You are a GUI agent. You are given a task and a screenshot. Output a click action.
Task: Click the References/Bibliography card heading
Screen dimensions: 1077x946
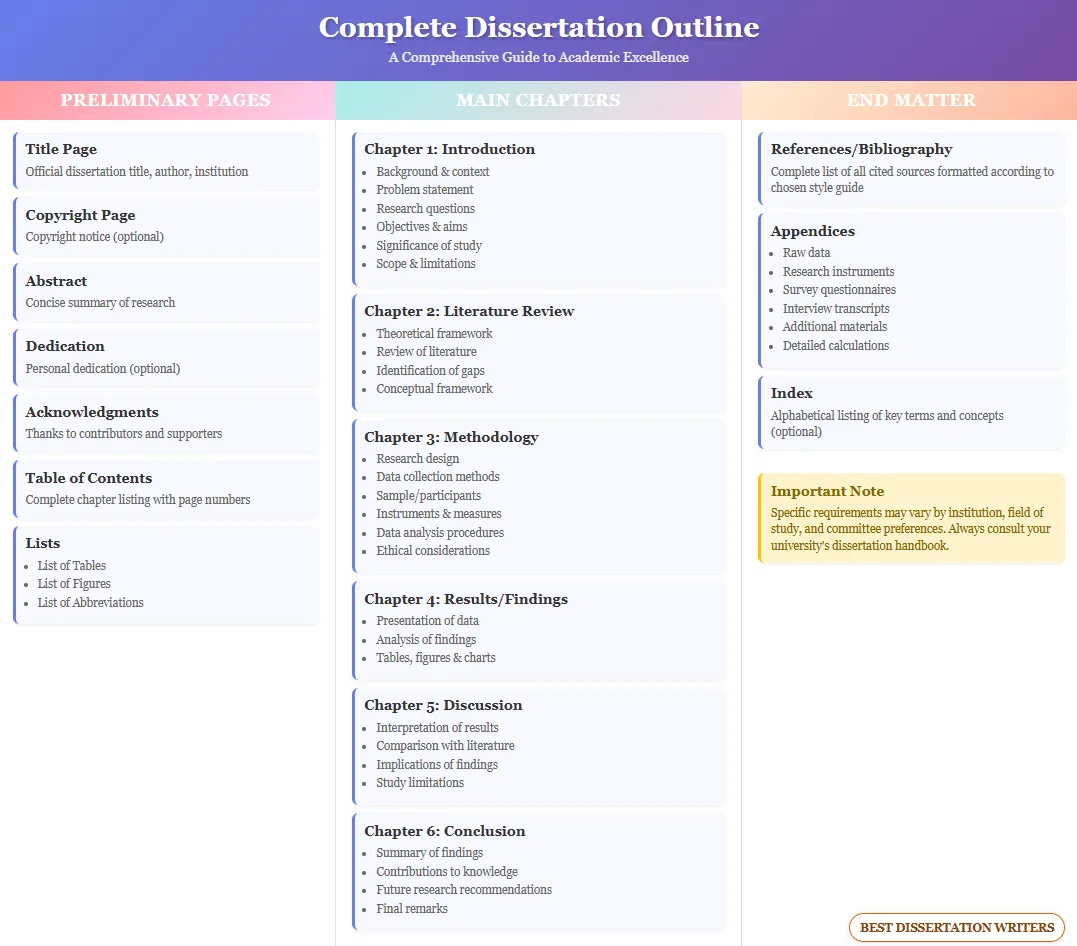pos(861,149)
